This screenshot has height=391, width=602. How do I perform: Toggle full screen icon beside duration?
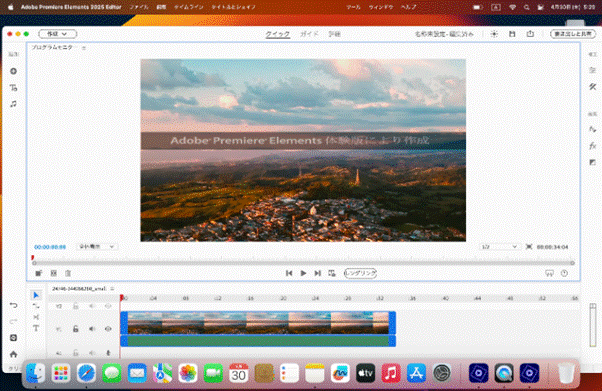(529, 247)
